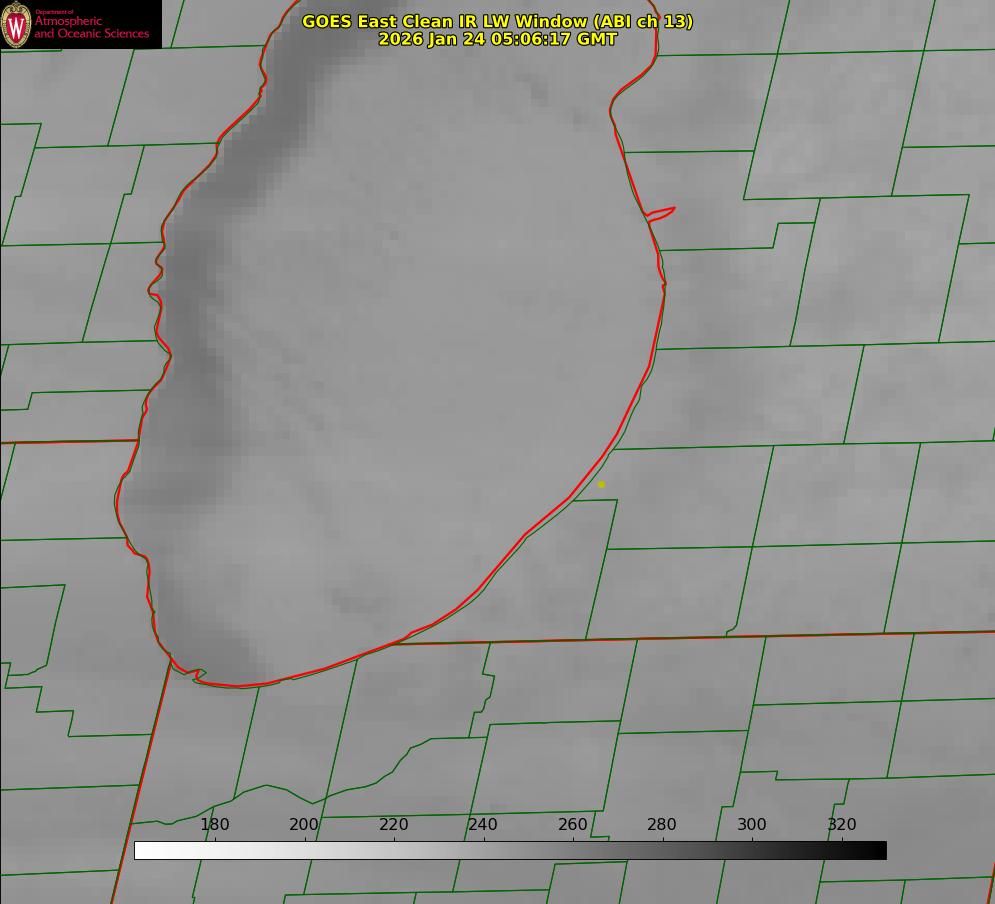This screenshot has height=904, width=995.
Task: Click the 320 colorbar tick label
Action: coord(842,825)
